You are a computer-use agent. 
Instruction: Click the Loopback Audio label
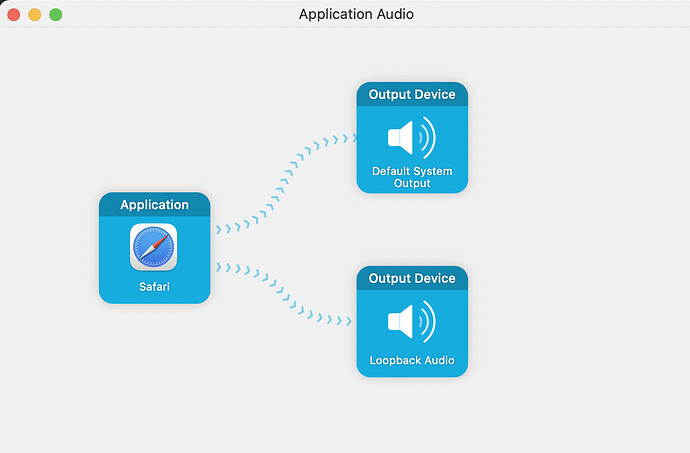click(x=412, y=360)
